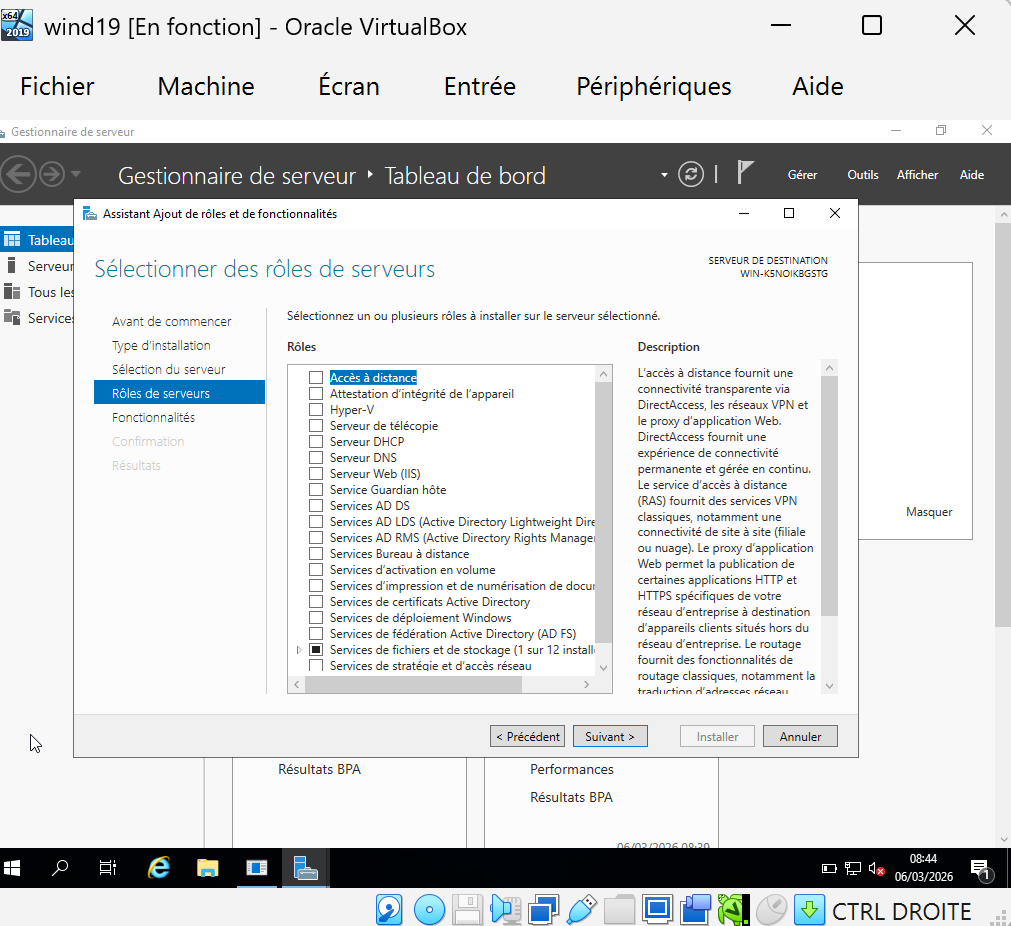The height and width of the screenshot is (926, 1011).
Task: Check the Serveur DHCP role
Action: click(x=316, y=442)
